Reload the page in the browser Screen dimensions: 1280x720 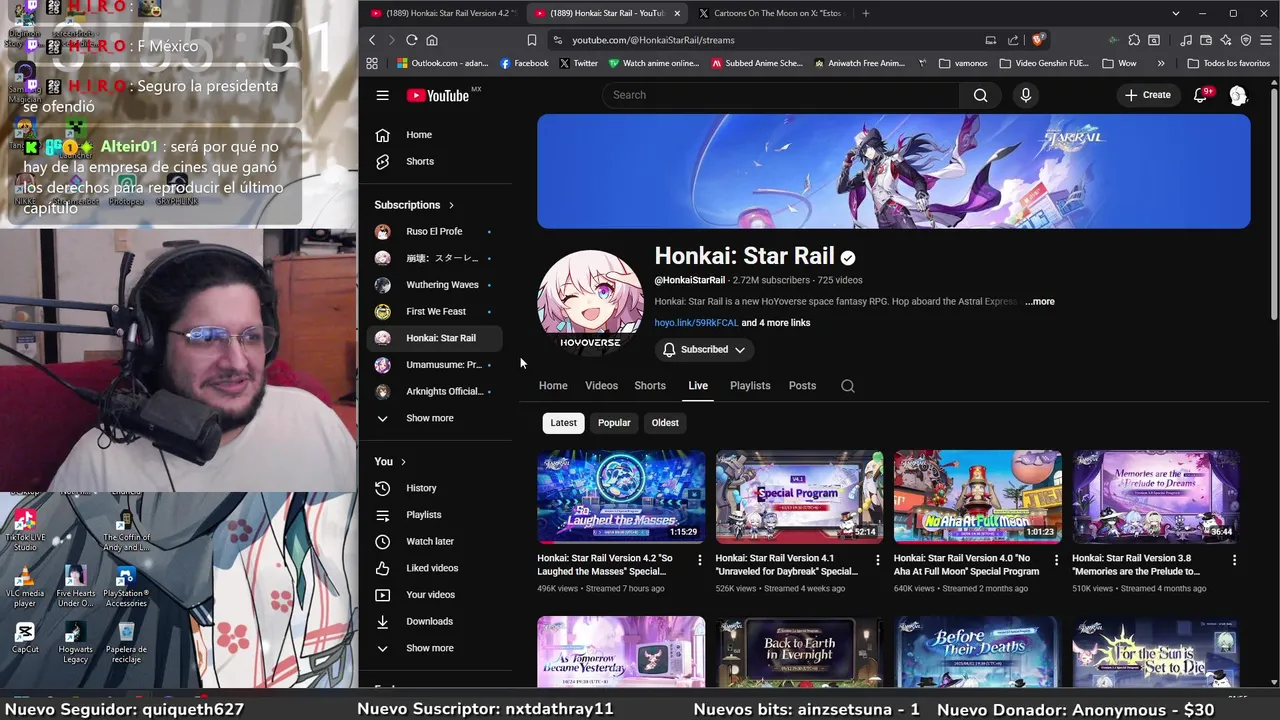point(411,40)
